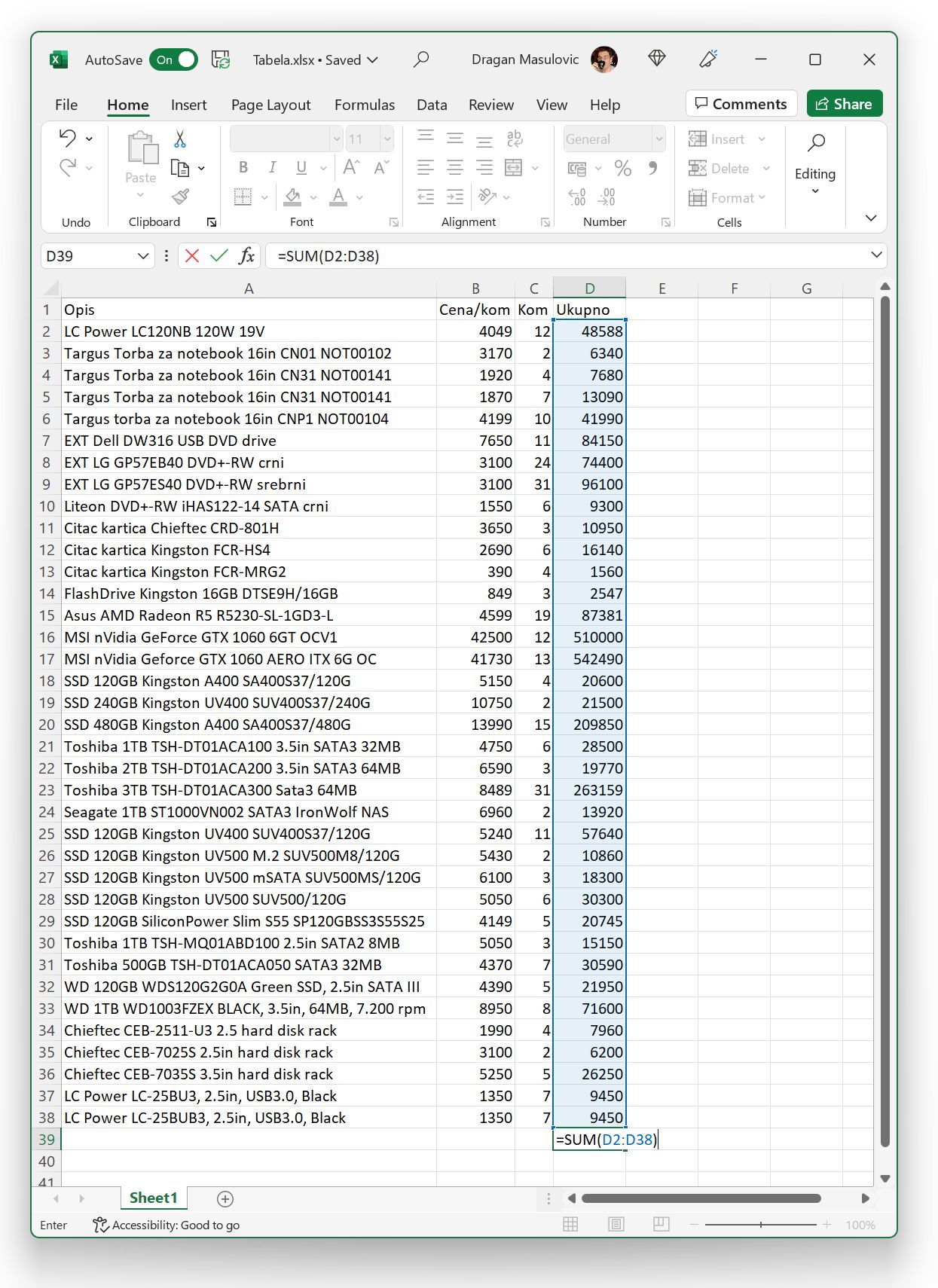Screen dimensions: 938x1288
Task: Toggle Center horizontal alignment
Action: 455,167
